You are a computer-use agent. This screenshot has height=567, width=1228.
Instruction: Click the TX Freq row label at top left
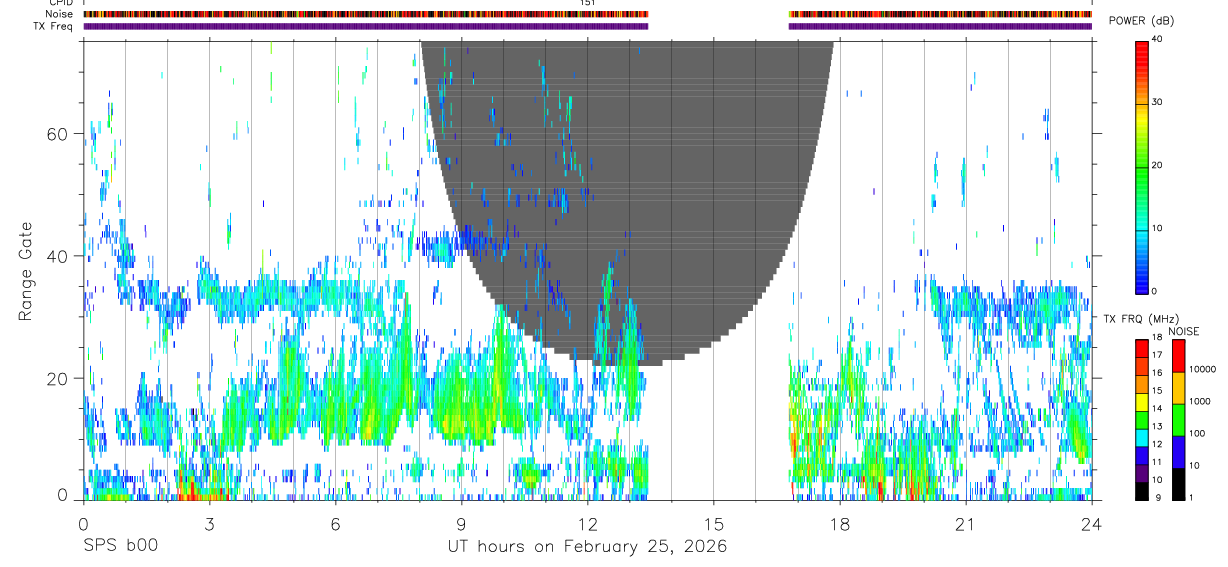pos(52,26)
